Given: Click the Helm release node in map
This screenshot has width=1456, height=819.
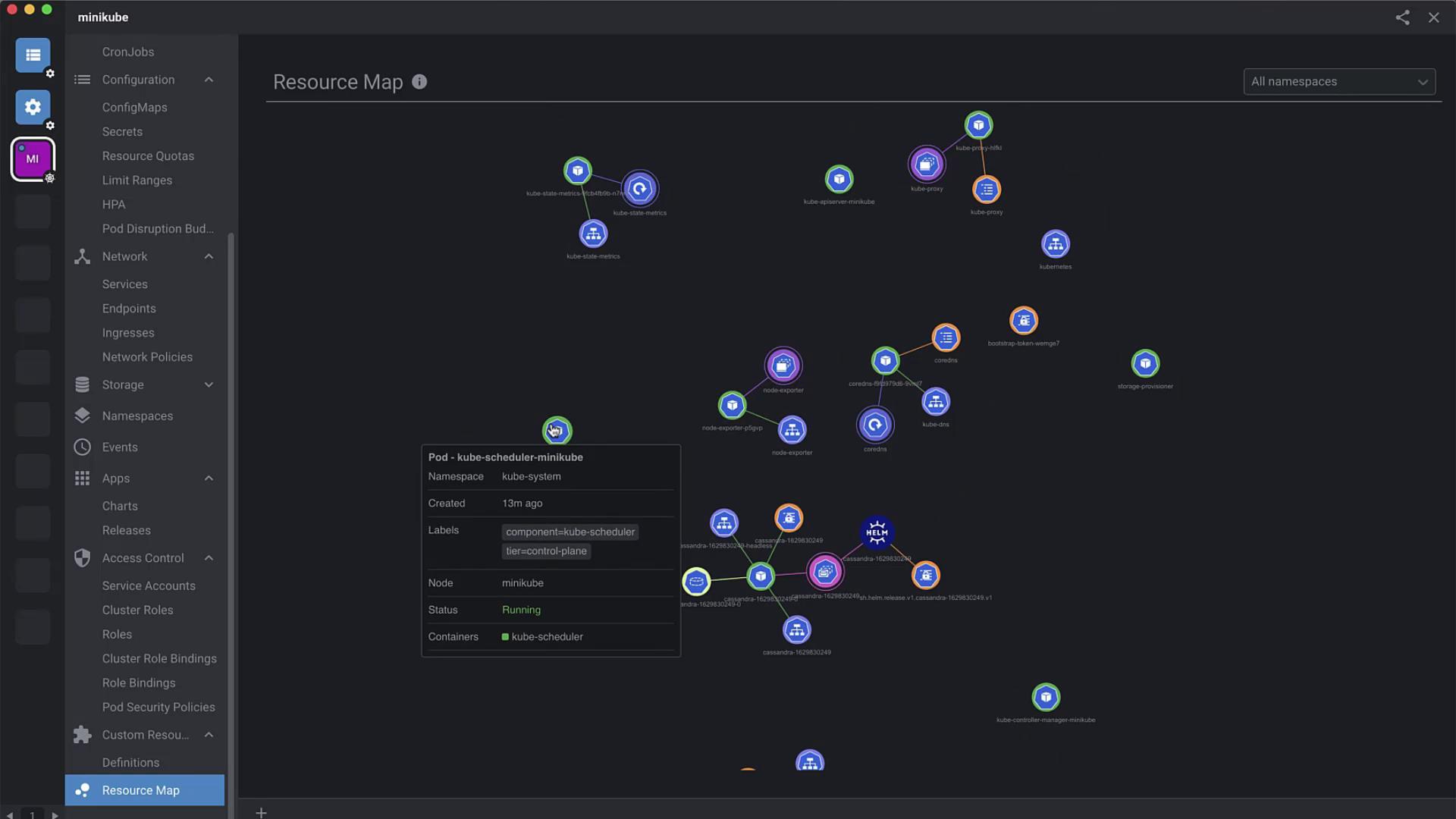Looking at the screenshot, I should point(877,532).
